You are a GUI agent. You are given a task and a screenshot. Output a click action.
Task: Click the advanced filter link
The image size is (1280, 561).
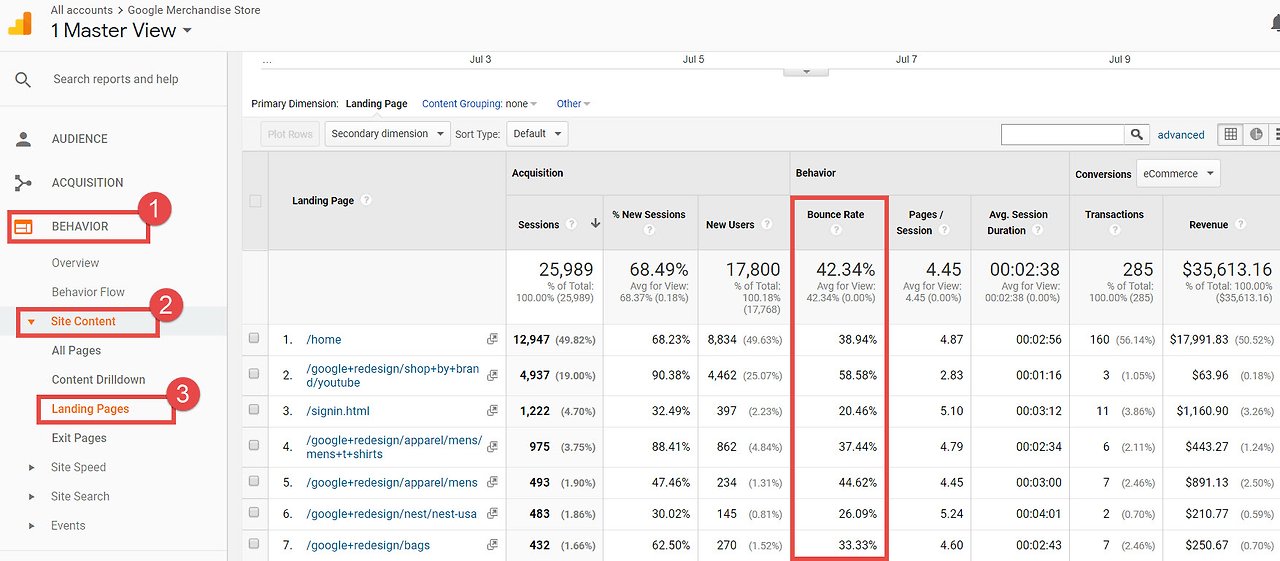point(1181,135)
